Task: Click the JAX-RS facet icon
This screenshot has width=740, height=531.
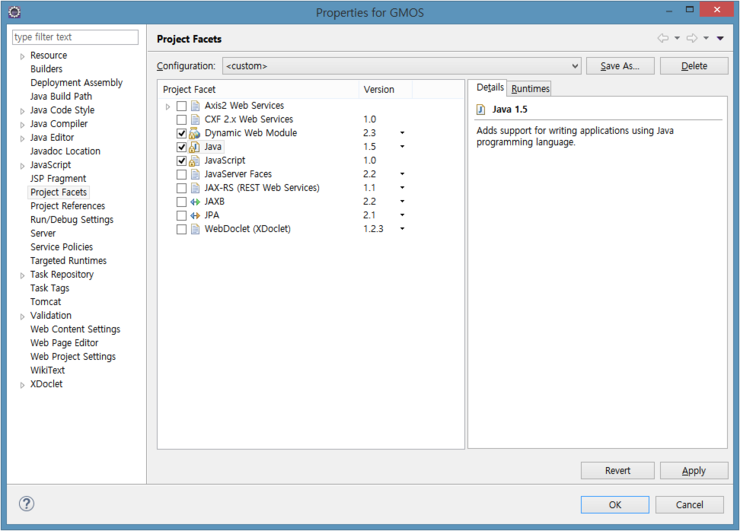Action: [195, 188]
